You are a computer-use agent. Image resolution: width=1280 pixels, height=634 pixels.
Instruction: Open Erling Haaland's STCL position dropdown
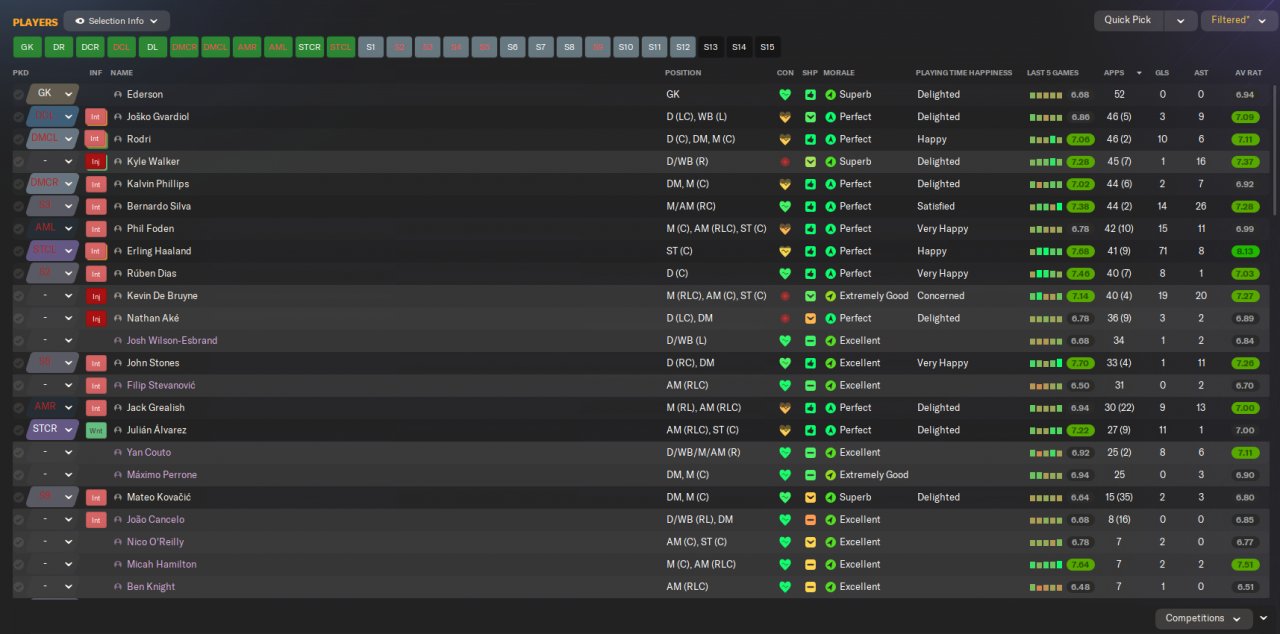coord(53,251)
